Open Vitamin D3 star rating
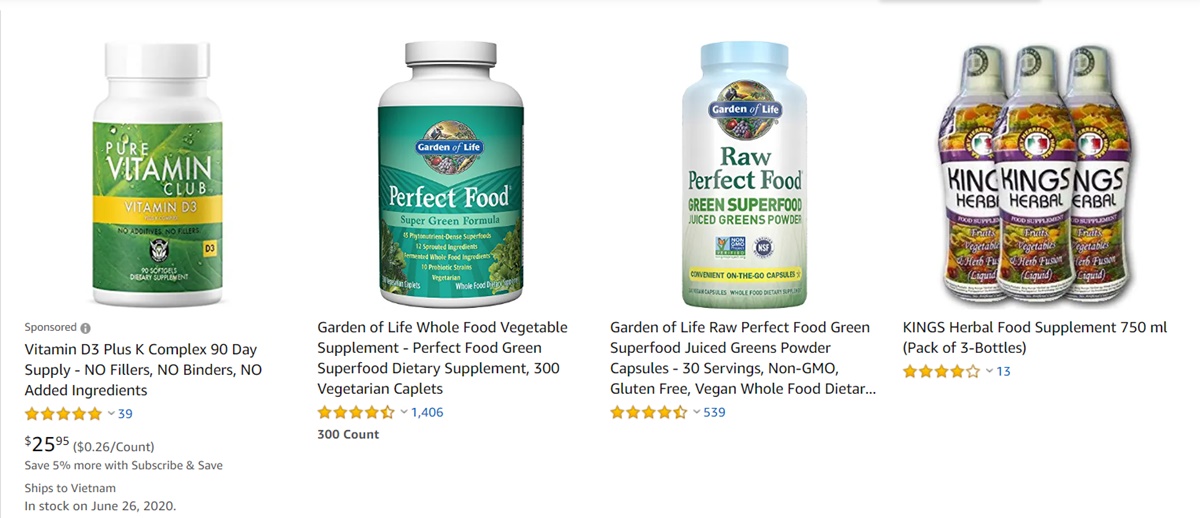The image size is (1200, 518). click(x=63, y=413)
